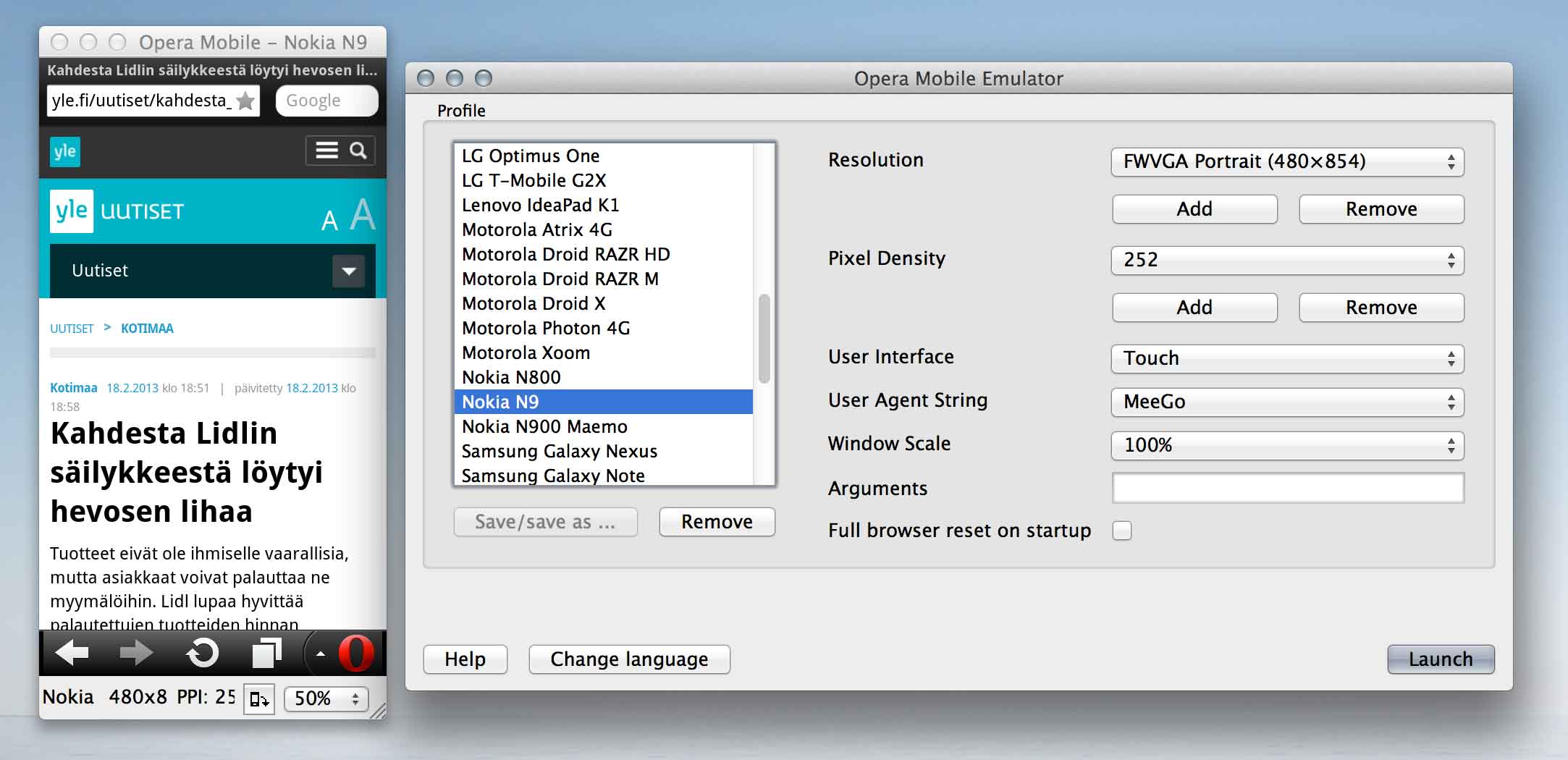Increase text size with large A
Image resolution: width=1568 pixels, height=760 pixels.
363,214
